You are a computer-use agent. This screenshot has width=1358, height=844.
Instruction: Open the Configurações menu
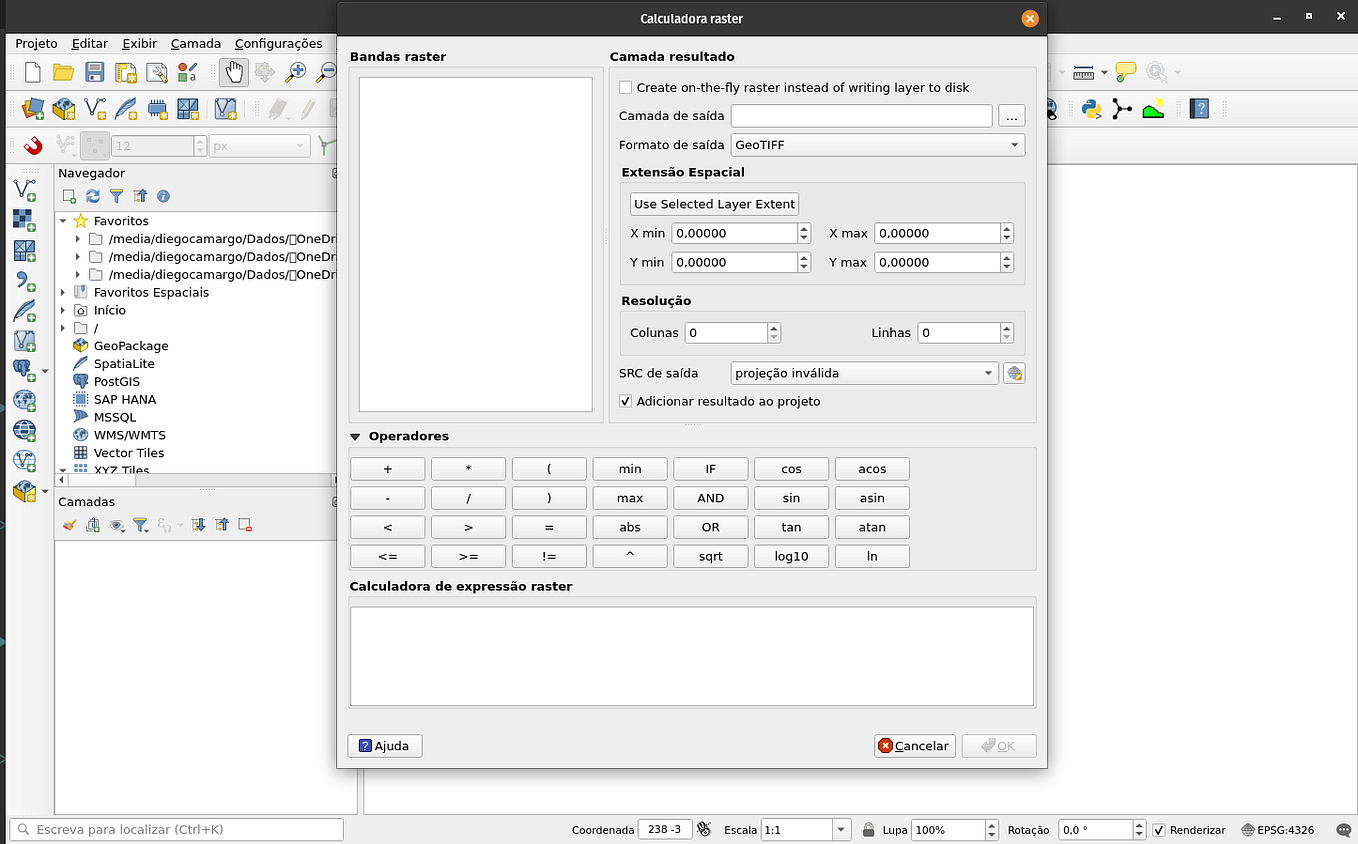click(x=279, y=44)
